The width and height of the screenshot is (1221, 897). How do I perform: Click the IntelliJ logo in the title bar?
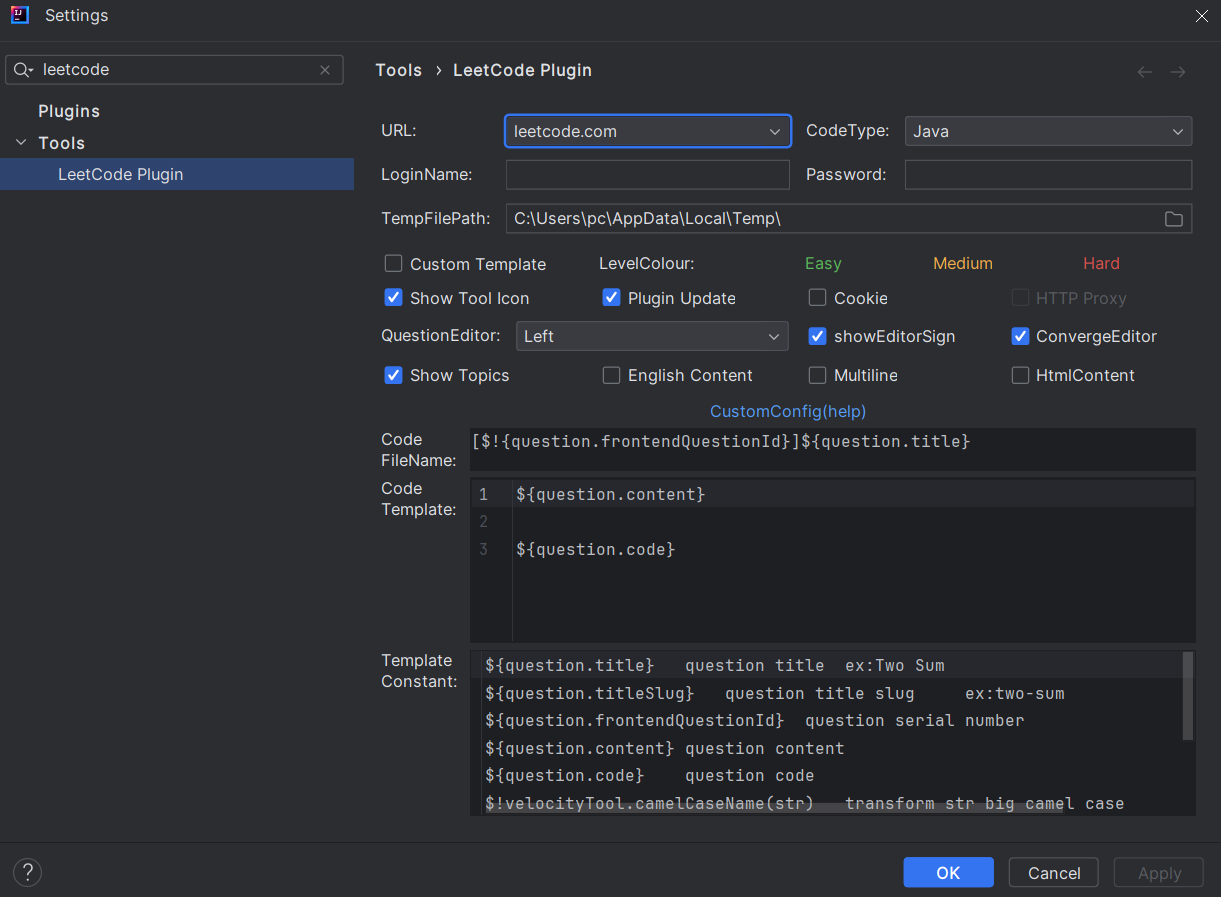pyautogui.click(x=19, y=15)
